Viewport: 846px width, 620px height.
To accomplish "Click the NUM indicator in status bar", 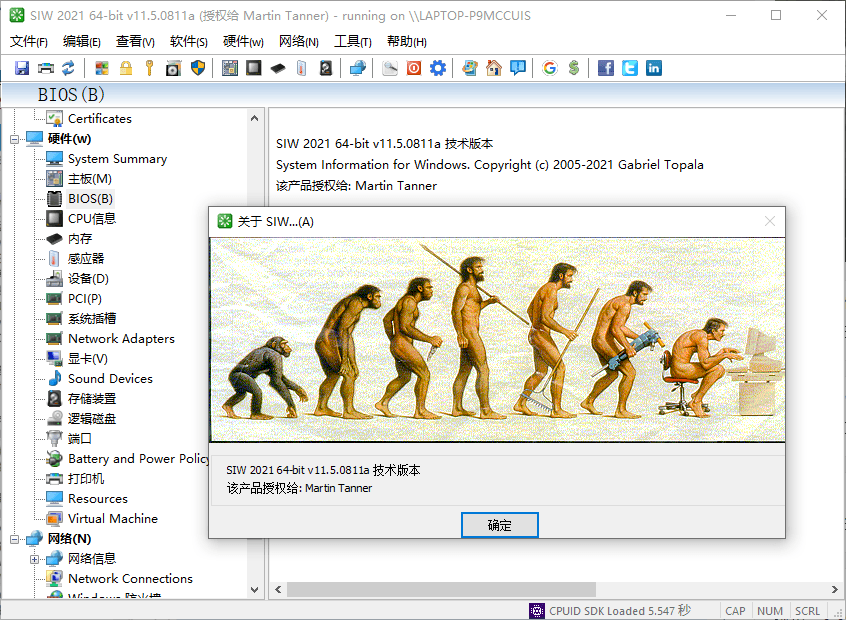I will [770, 610].
